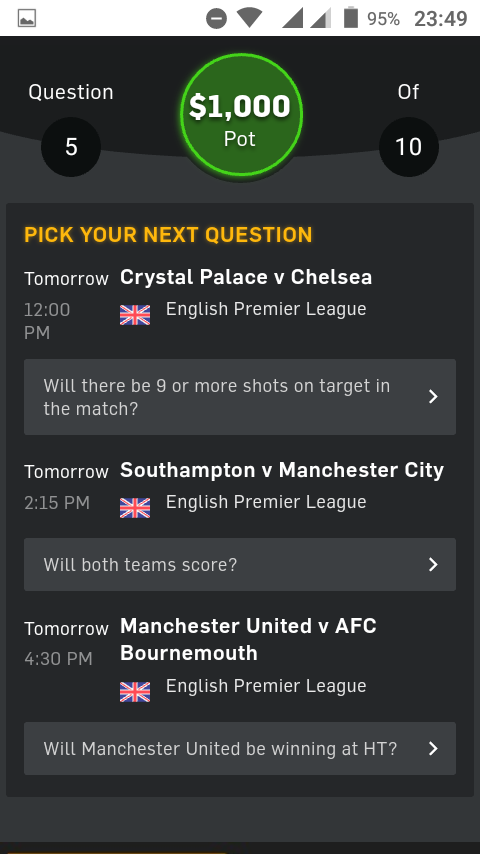This screenshot has width=480, height=854.
Task: Tap the UK flag under Manchester United v AFC Bournemouth
Action: 135,692
